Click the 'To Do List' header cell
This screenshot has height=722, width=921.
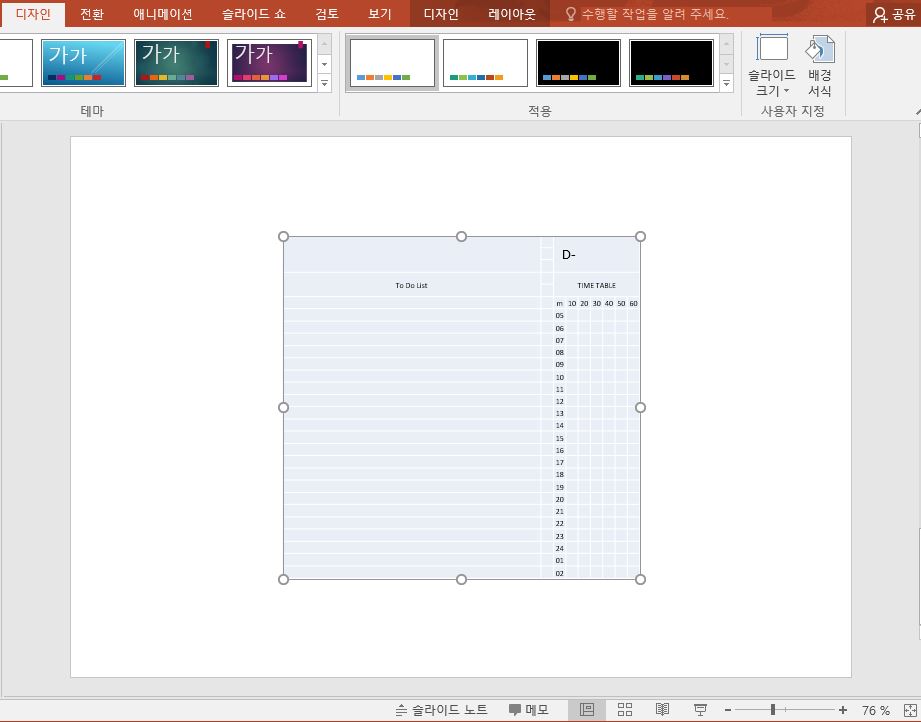pos(411,285)
